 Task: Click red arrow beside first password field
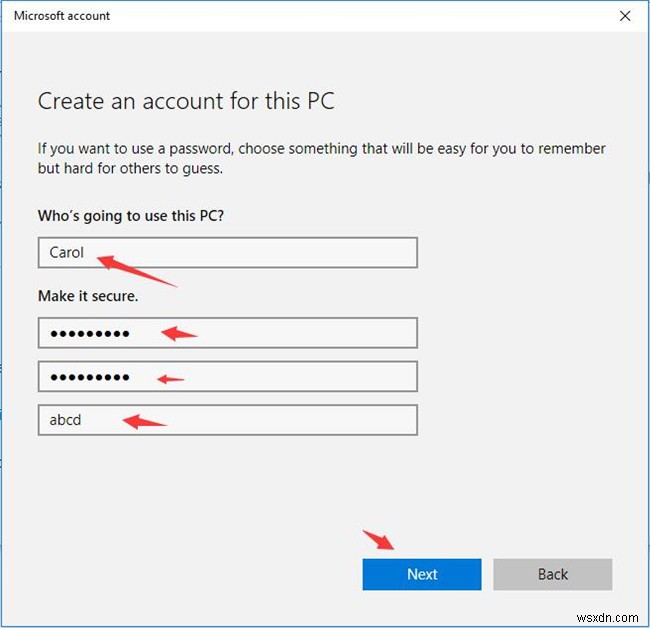(180, 333)
